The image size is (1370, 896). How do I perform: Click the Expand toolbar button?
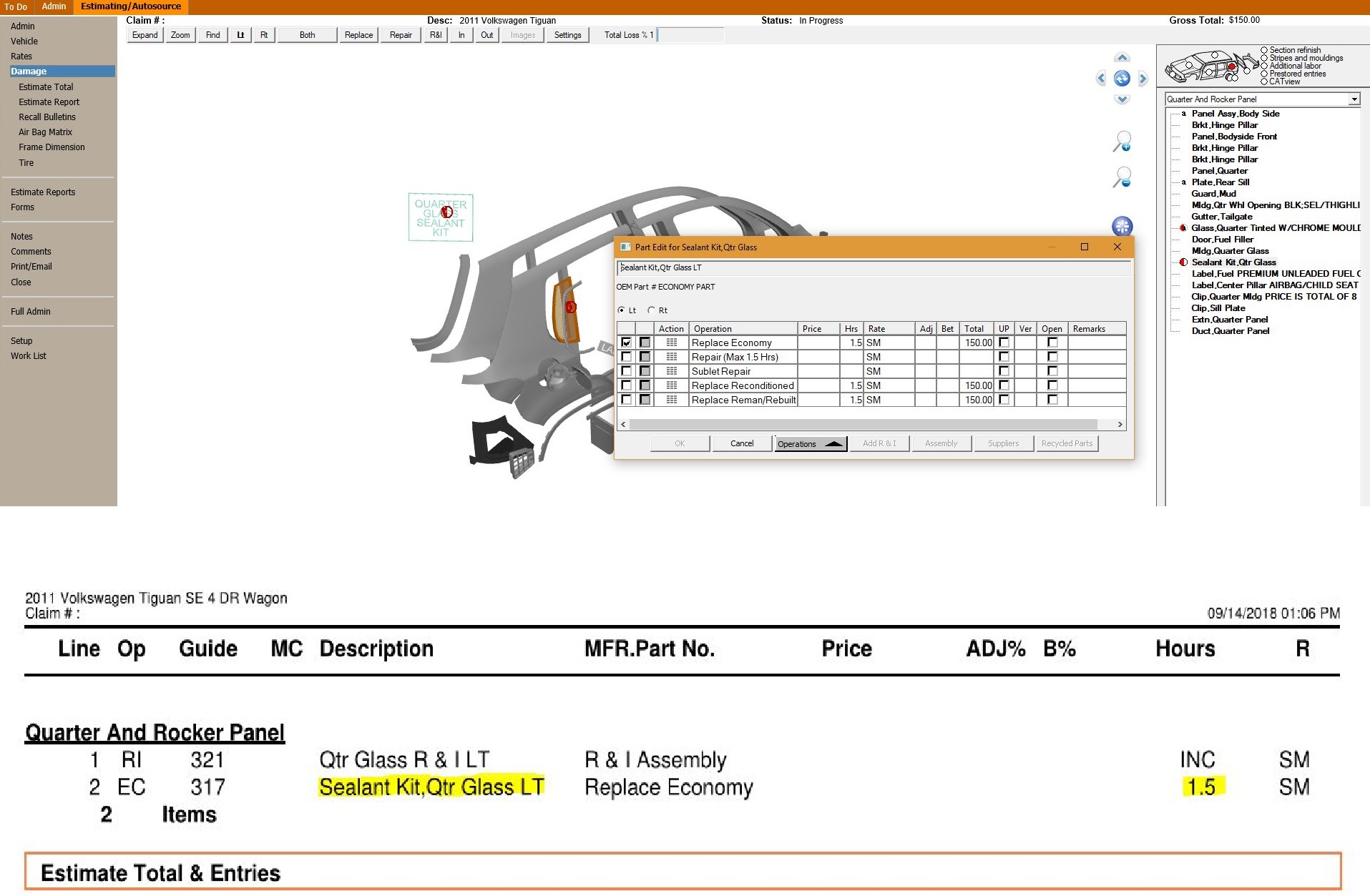pyautogui.click(x=145, y=35)
